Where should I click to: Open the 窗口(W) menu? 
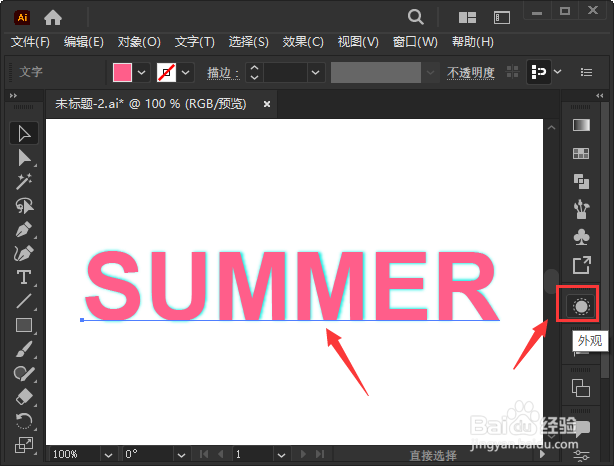click(x=415, y=42)
